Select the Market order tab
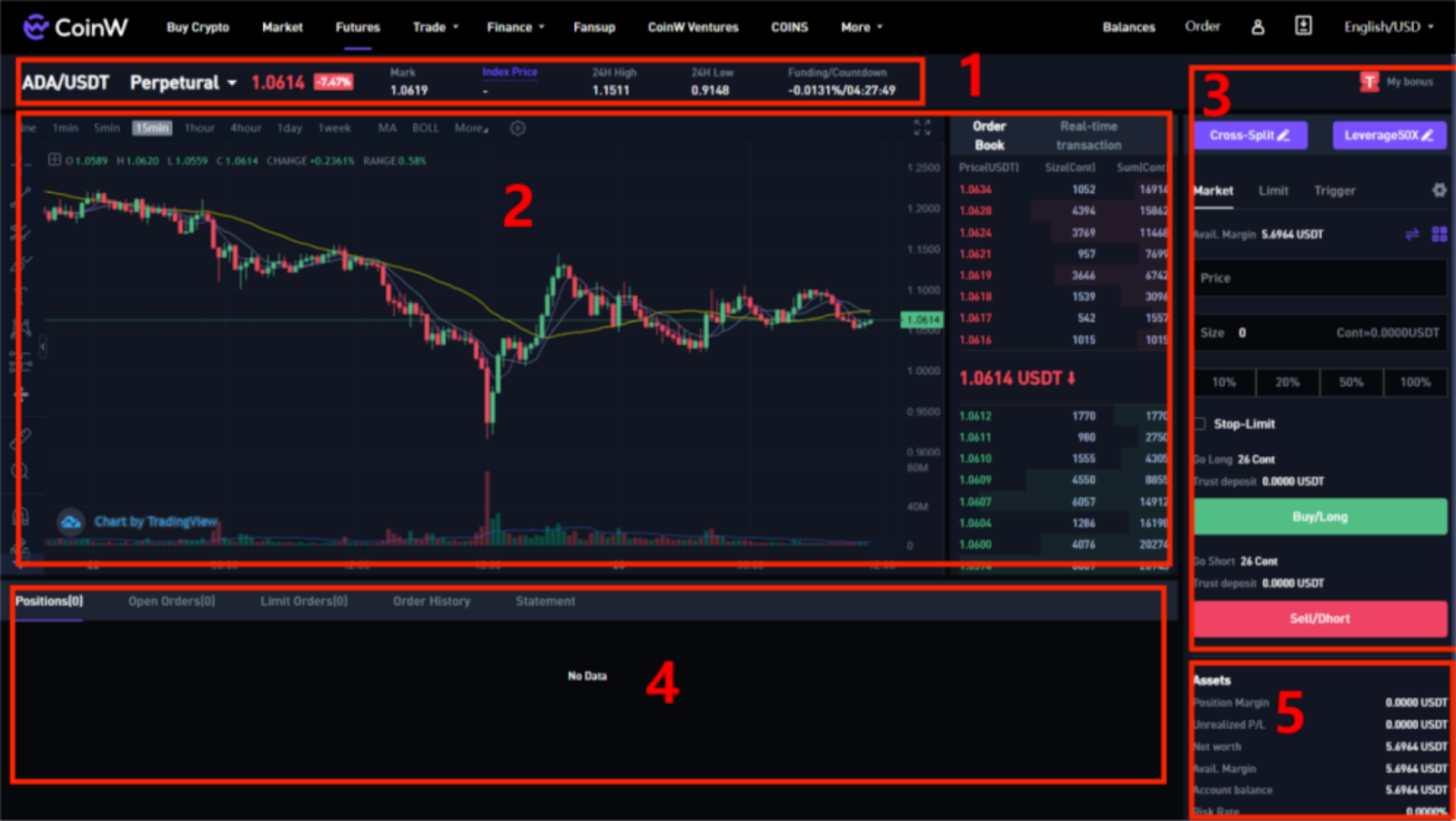1456x821 pixels. (1213, 191)
